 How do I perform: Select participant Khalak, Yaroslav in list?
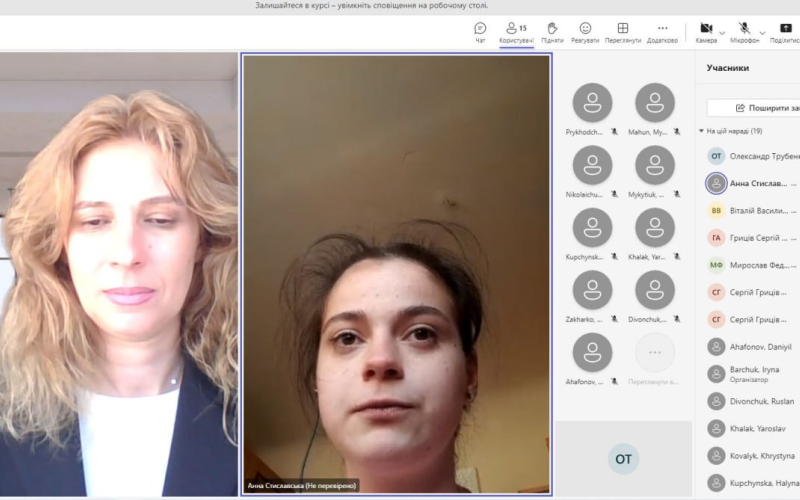point(753,429)
